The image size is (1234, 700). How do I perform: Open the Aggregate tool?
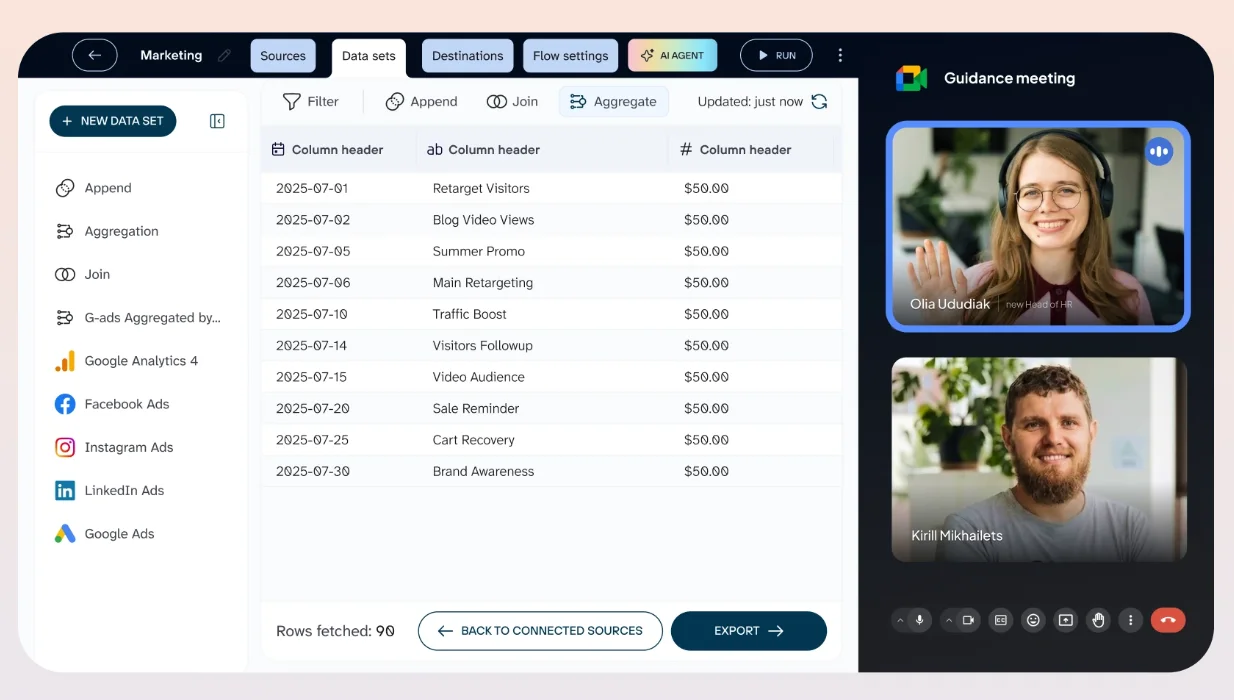click(x=614, y=101)
